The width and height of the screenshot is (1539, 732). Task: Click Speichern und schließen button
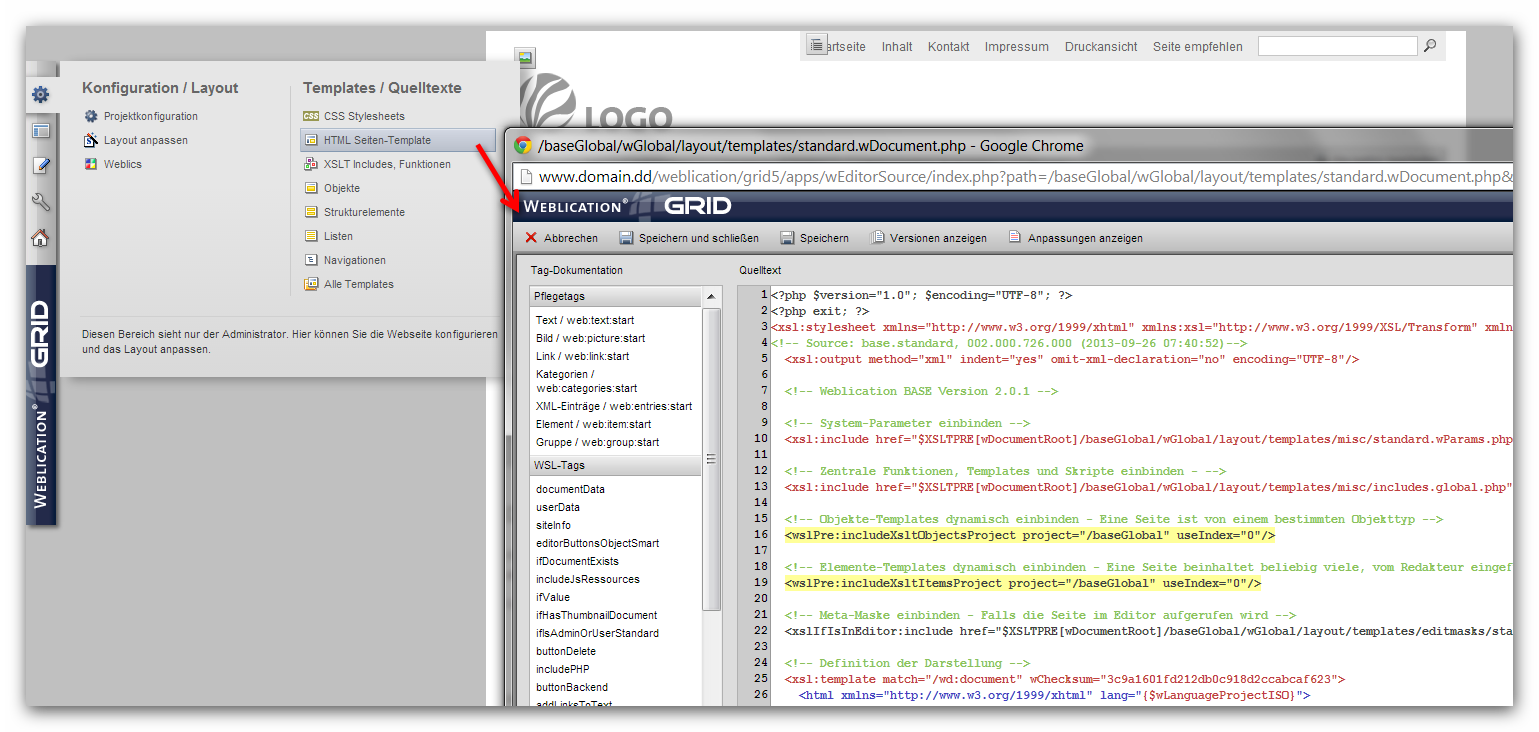point(689,238)
